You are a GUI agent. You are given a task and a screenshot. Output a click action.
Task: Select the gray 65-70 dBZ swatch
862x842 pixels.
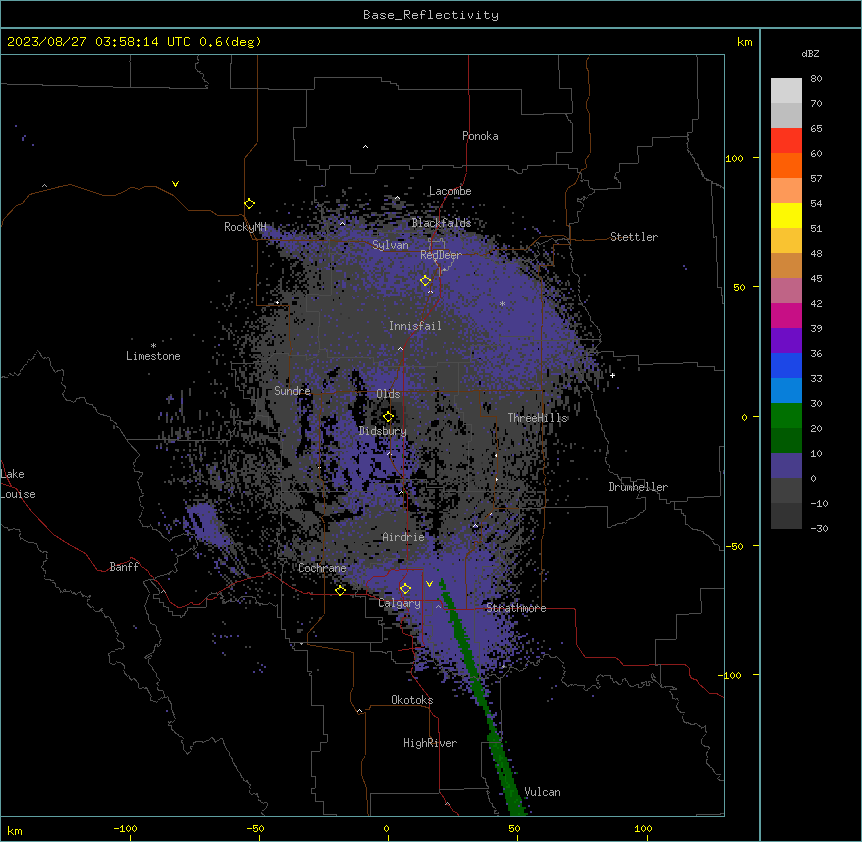[x=786, y=115]
